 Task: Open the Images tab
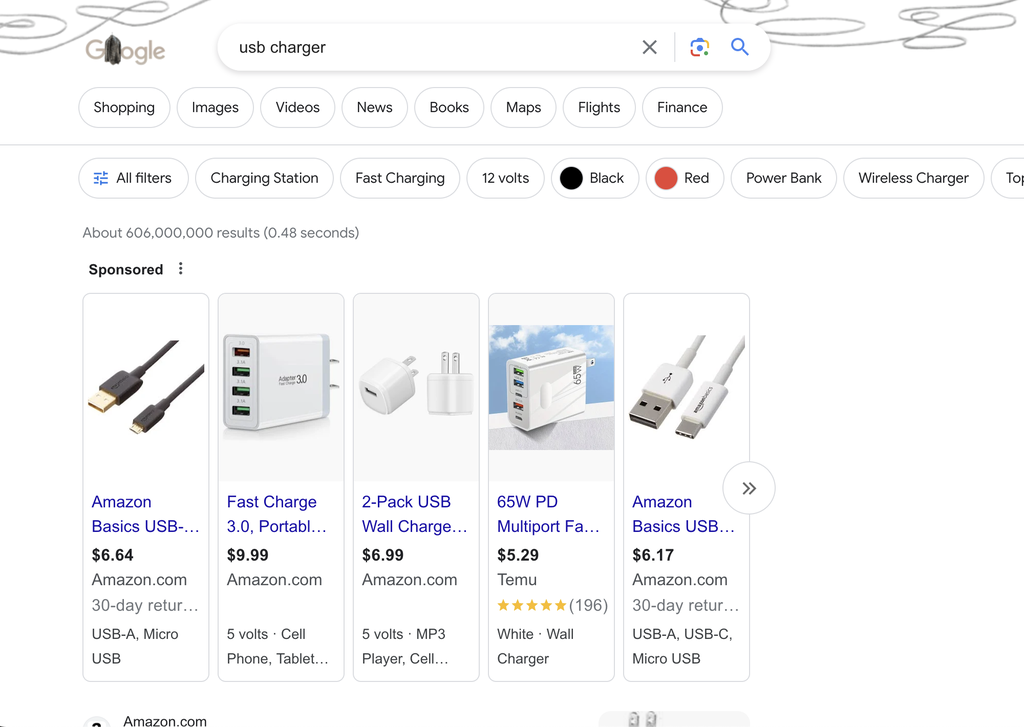tap(214, 107)
